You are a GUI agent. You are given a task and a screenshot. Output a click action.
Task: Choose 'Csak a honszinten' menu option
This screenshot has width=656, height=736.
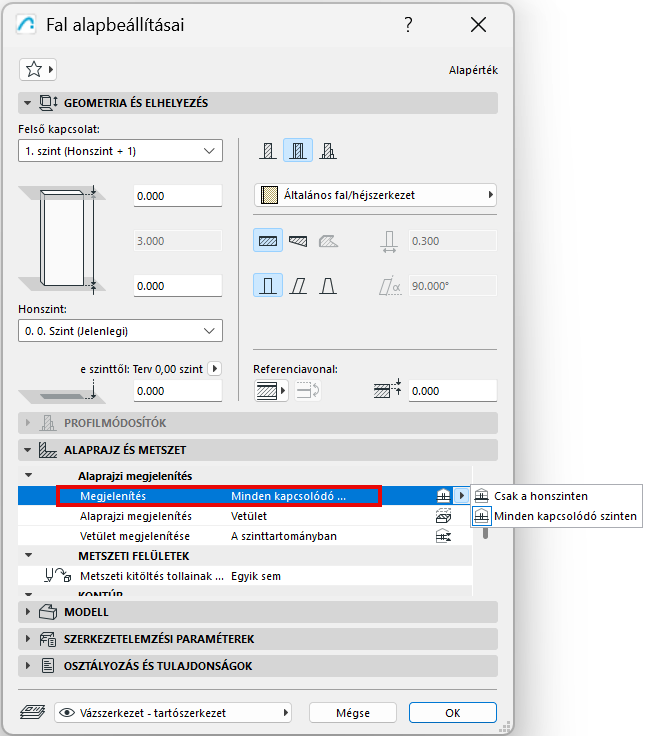click(x=556, y=496)
